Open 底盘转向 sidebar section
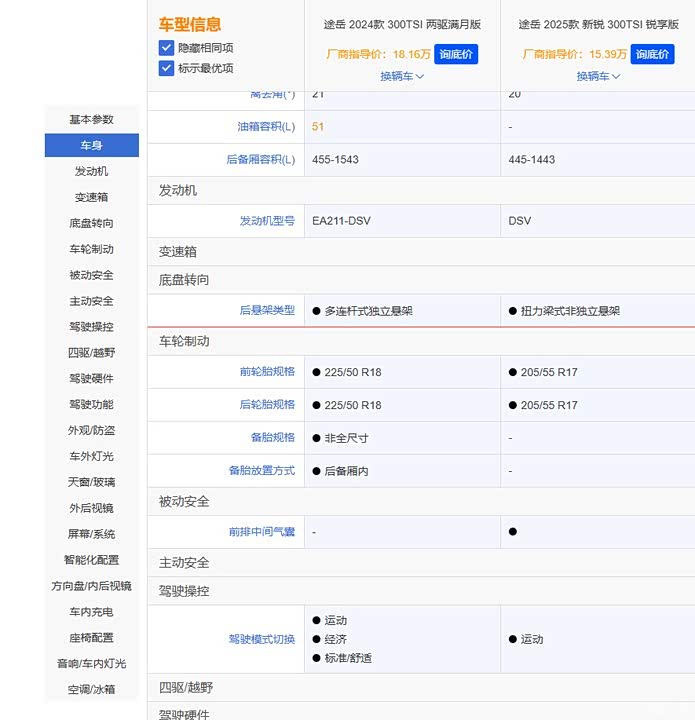This screenshot has width=695, height=720. [91, 224]
